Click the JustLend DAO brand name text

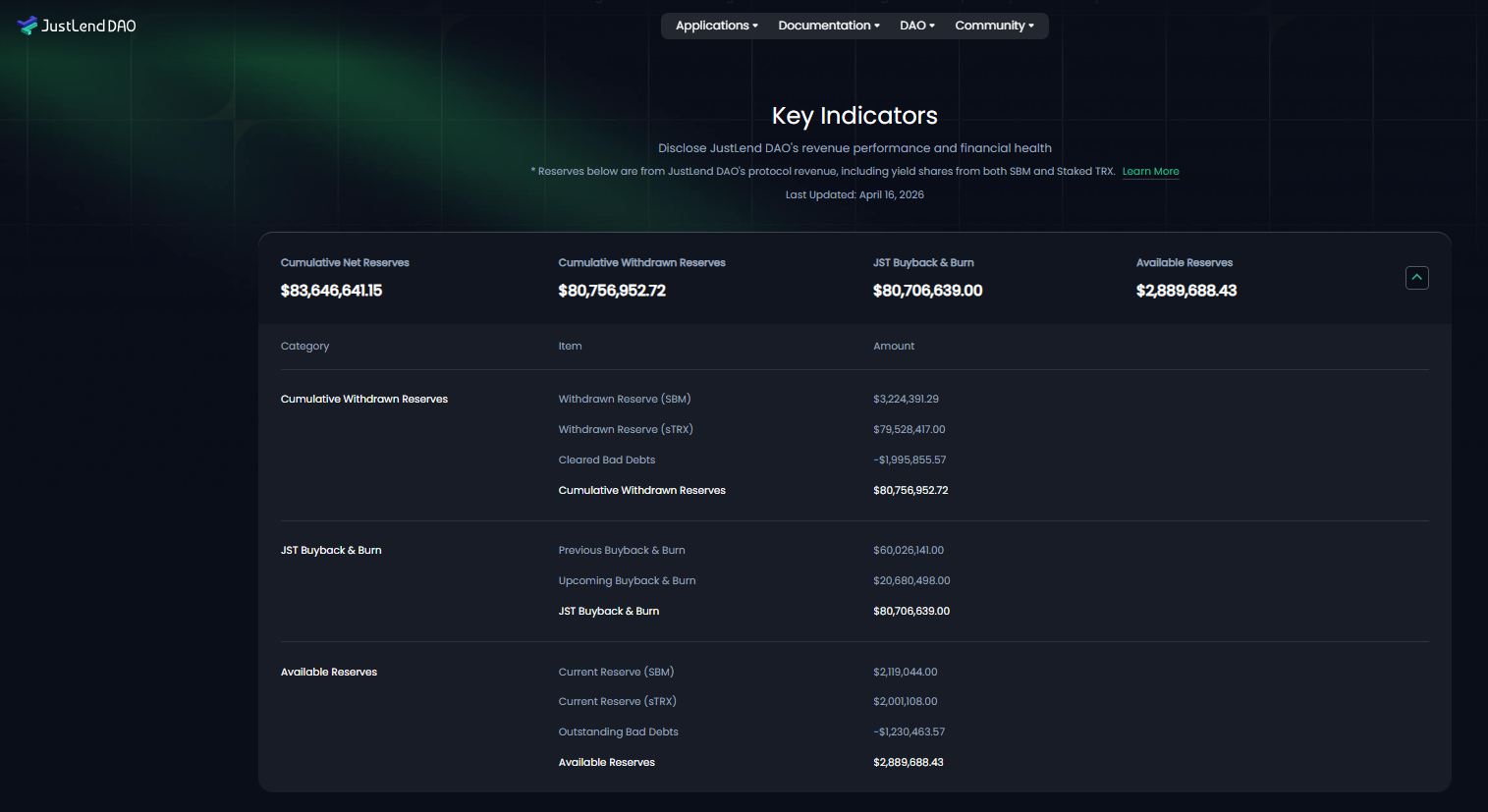tap(88, 26)
